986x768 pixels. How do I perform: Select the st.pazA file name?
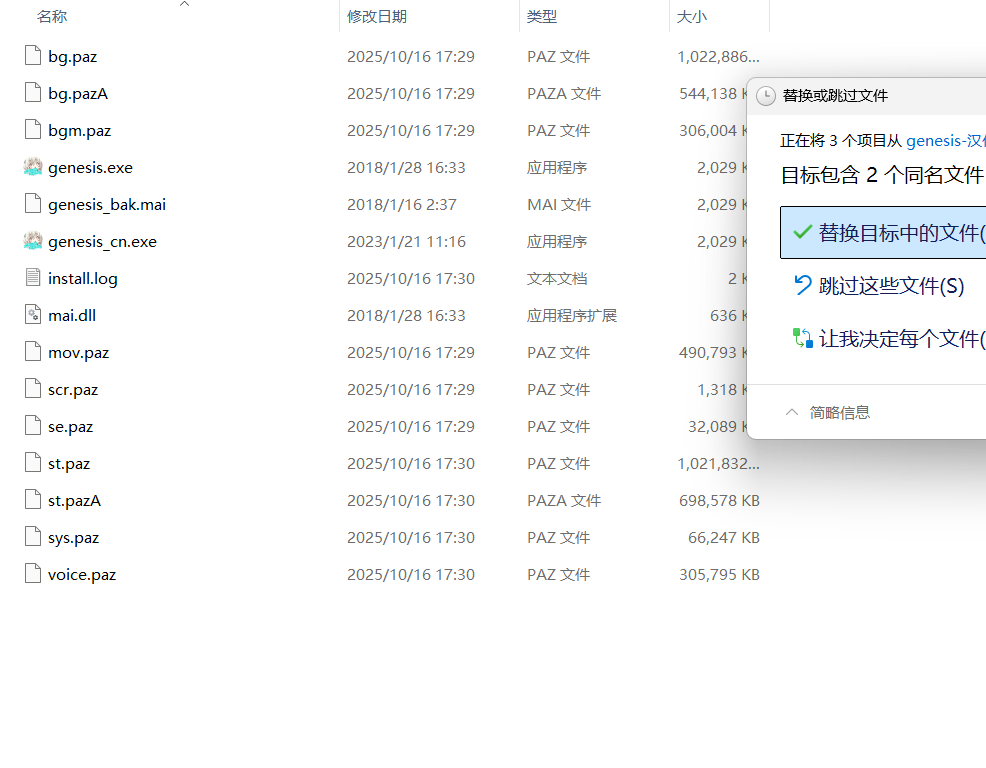[74, 500]
